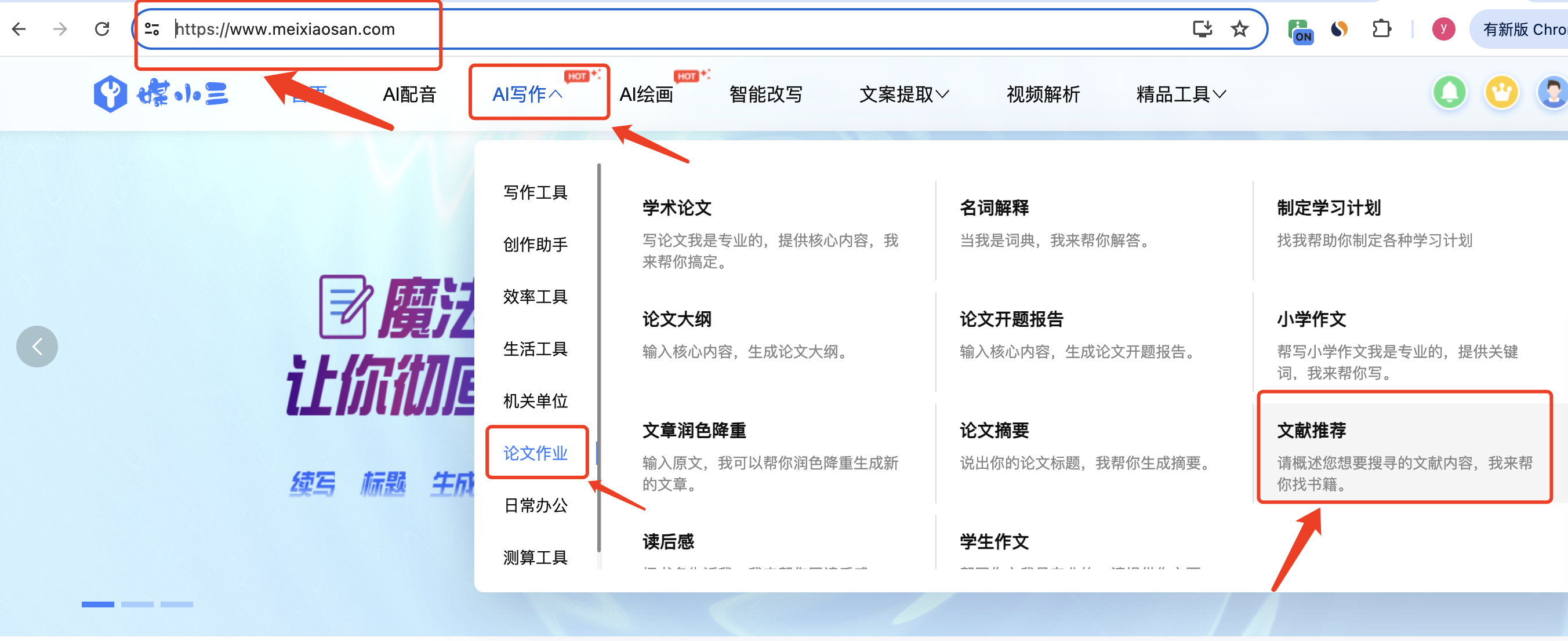Collapse the AI写作 dropdown menu

point(527,94)
